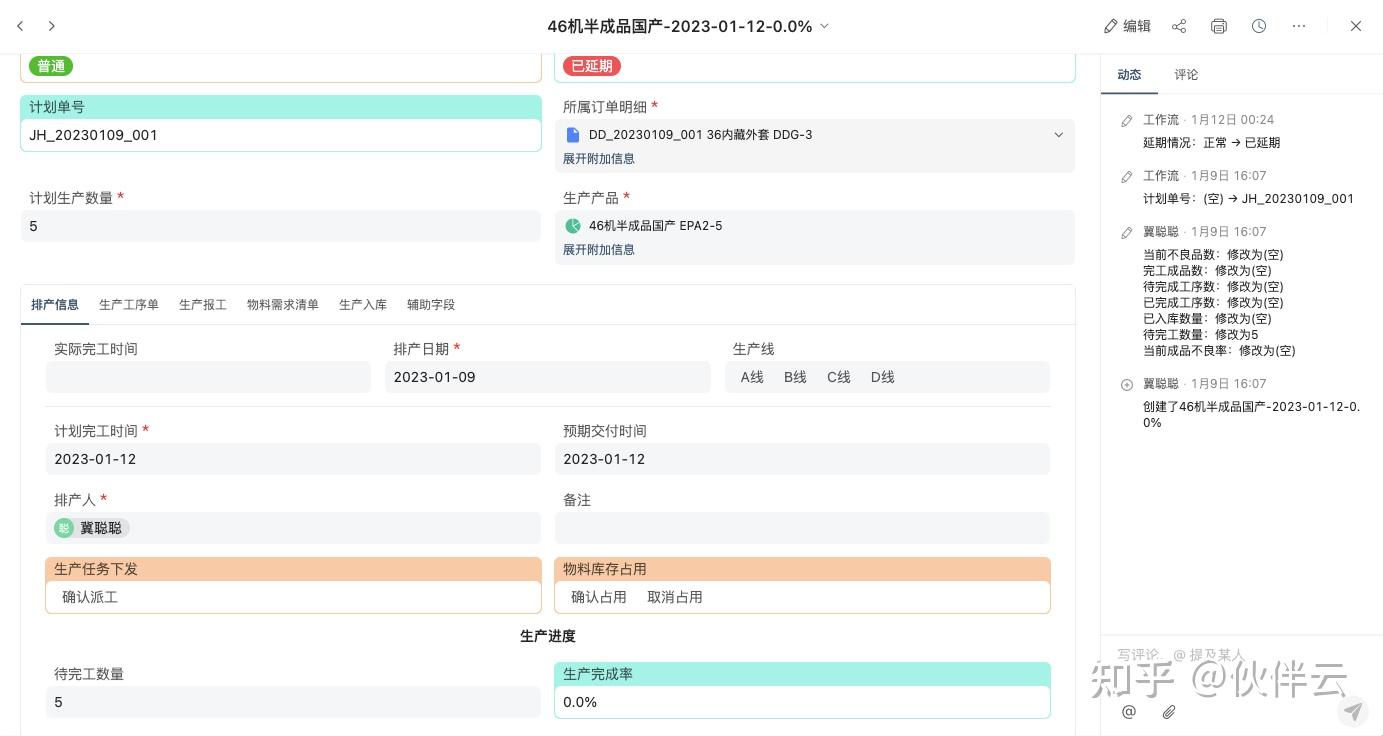Screen dimensions: 1383x736
Task: Select A线 production line option
Action: coord(752,377)
